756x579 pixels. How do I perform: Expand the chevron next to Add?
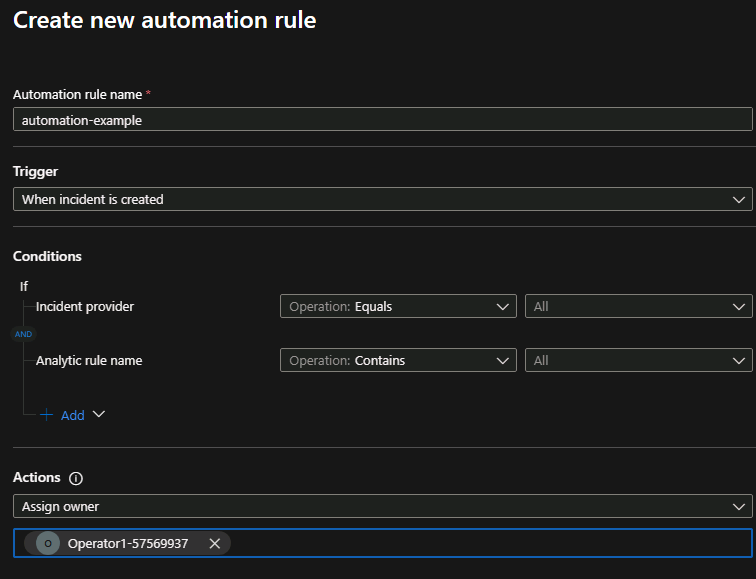tap(99, 414)
